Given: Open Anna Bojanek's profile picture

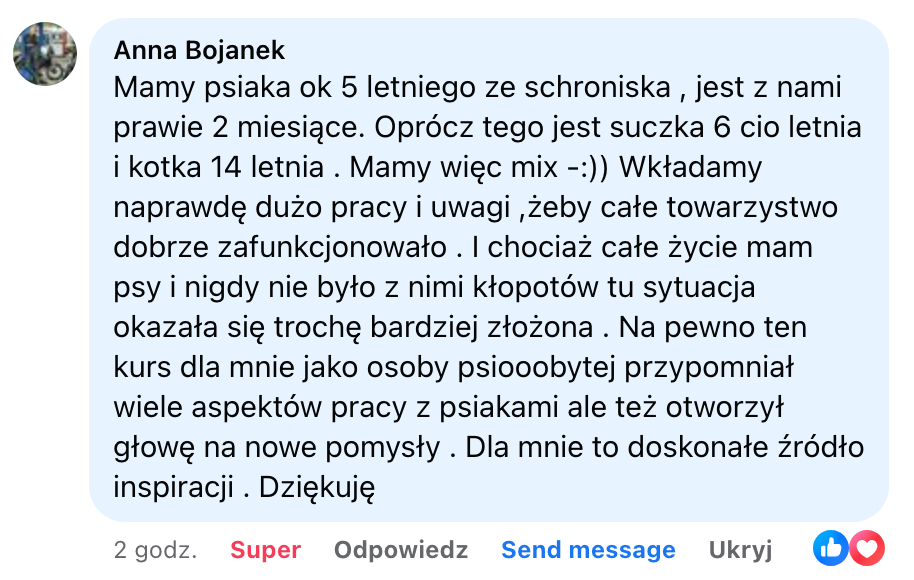Looking at the screenshot, I should pyautogui.click(x=45, y=54).
